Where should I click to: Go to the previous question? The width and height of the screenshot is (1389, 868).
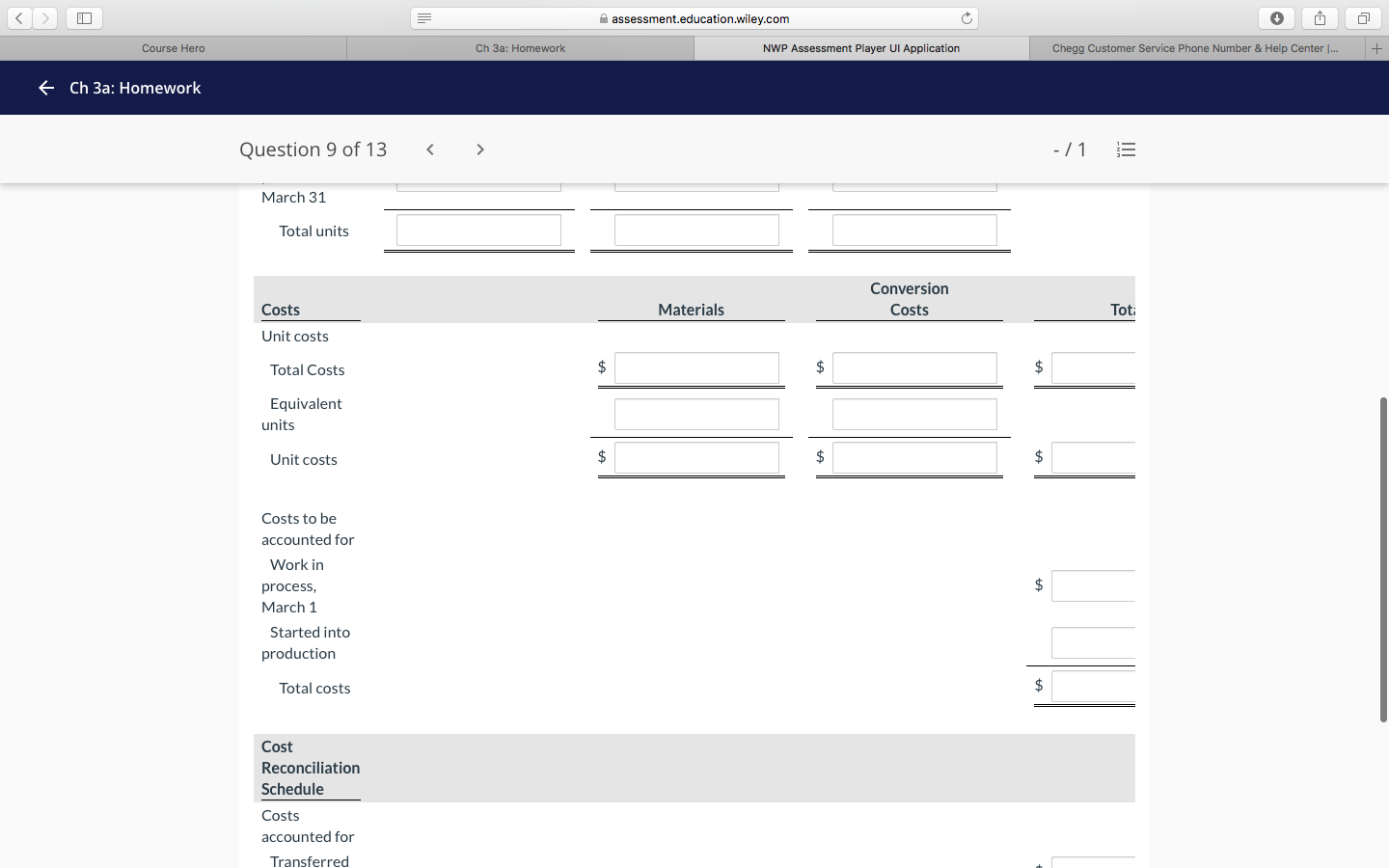[430, 149]
